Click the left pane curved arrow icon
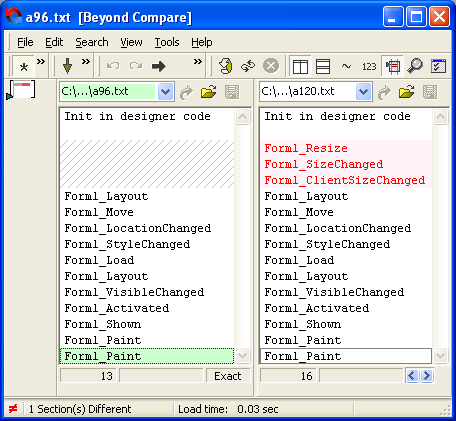The height and width of the screenshot is (421, 456). coord(187,92)
